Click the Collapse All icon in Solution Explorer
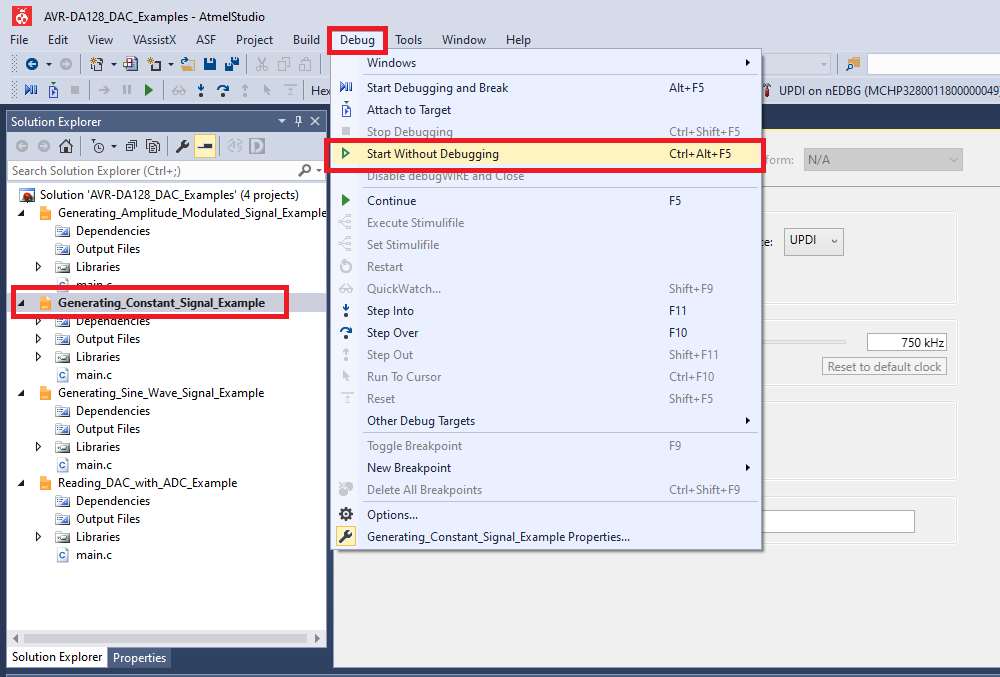This screenshot has width=1000, height=677. [131, 147]
